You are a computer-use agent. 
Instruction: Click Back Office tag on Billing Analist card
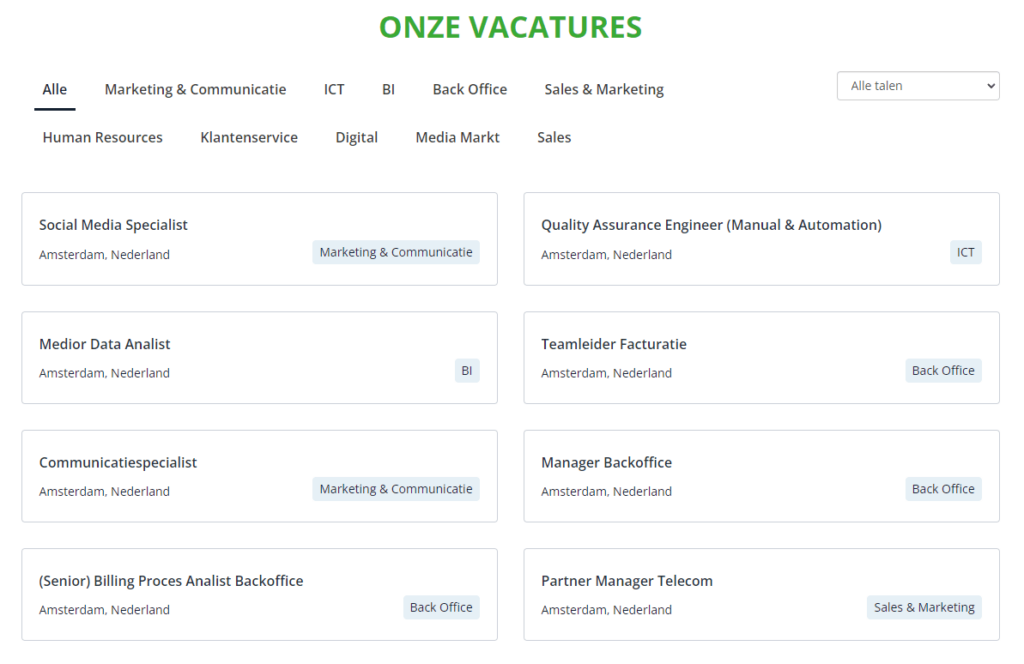[441, 607]
